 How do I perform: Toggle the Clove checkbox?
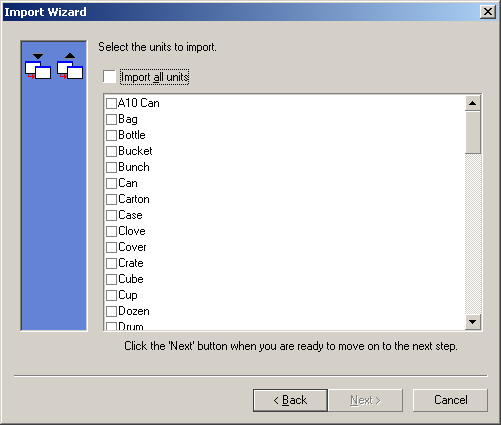(x=111, y=231)
